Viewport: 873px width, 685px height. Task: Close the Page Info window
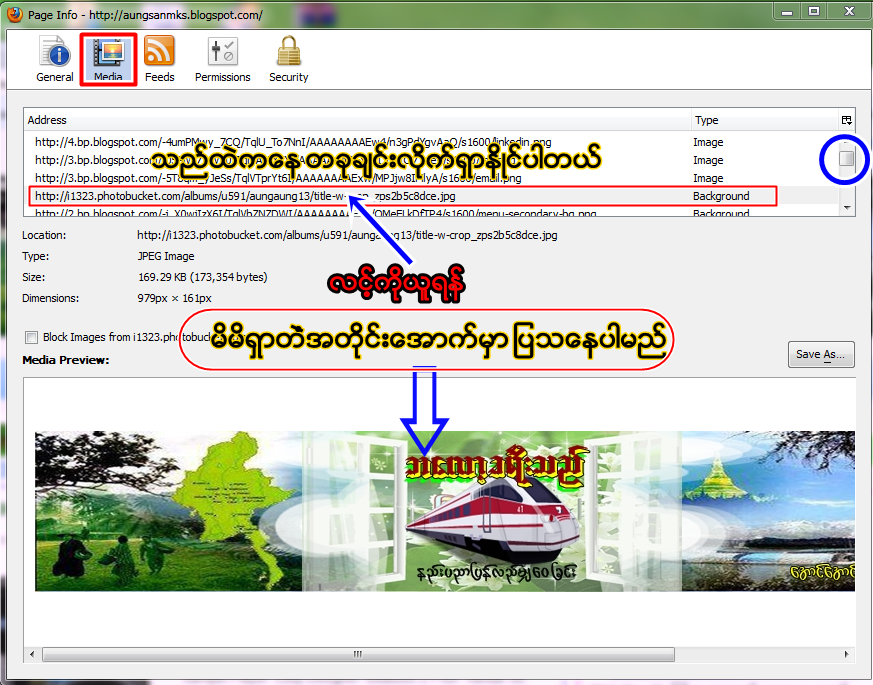tap(849, 12)
